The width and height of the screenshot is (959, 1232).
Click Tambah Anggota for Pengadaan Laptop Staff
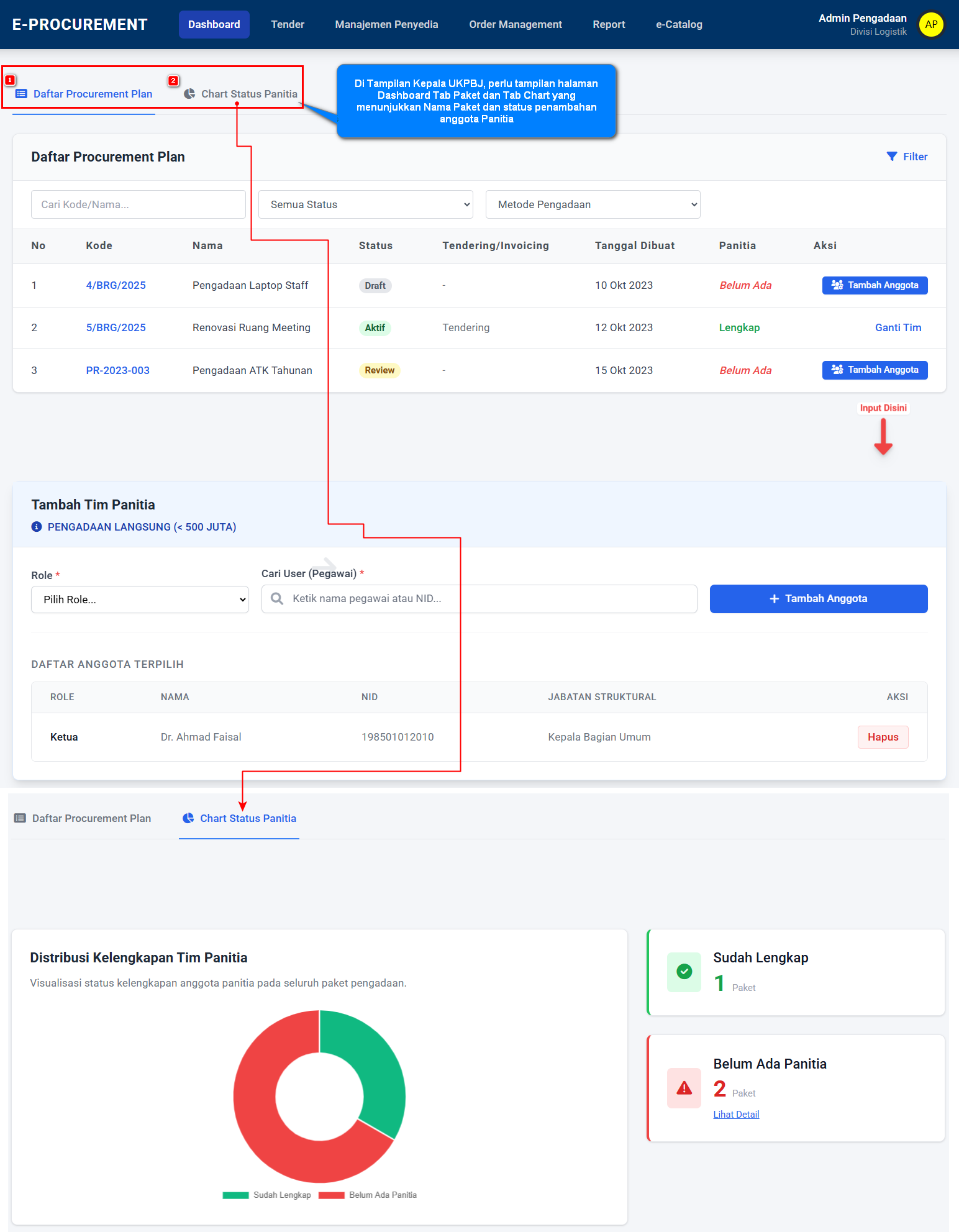click(x=875, y=285)
